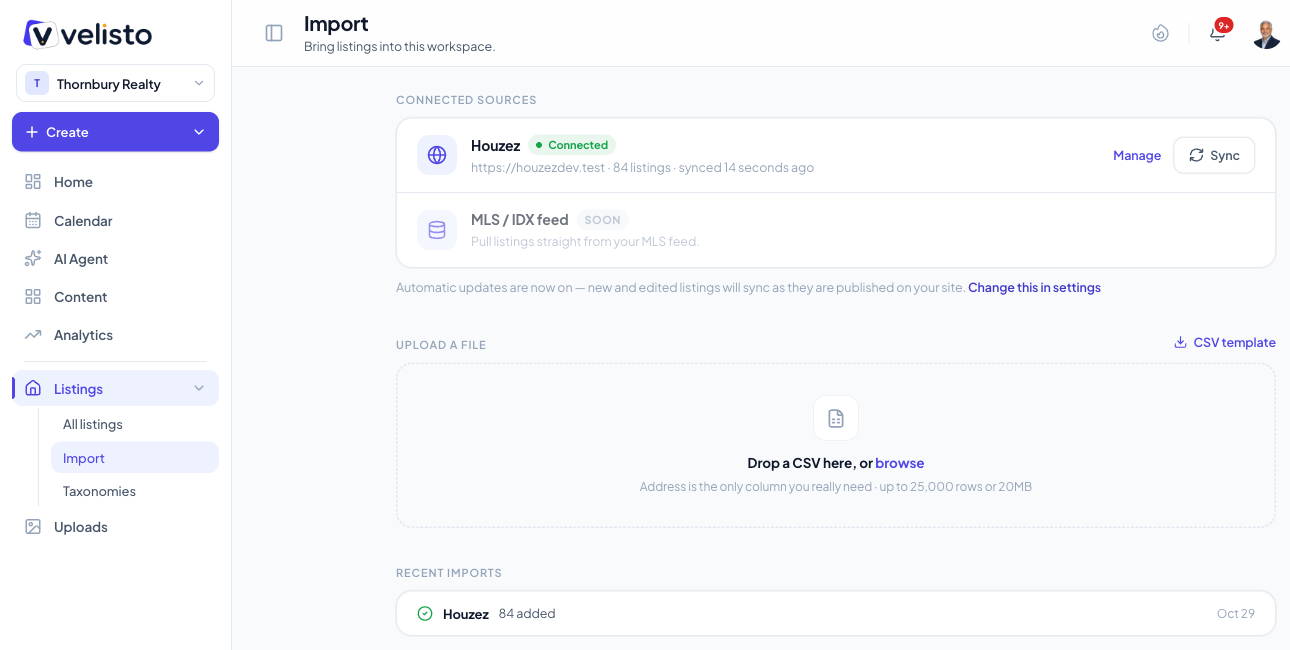Open the flame streak icon in header

[1160, 33]
